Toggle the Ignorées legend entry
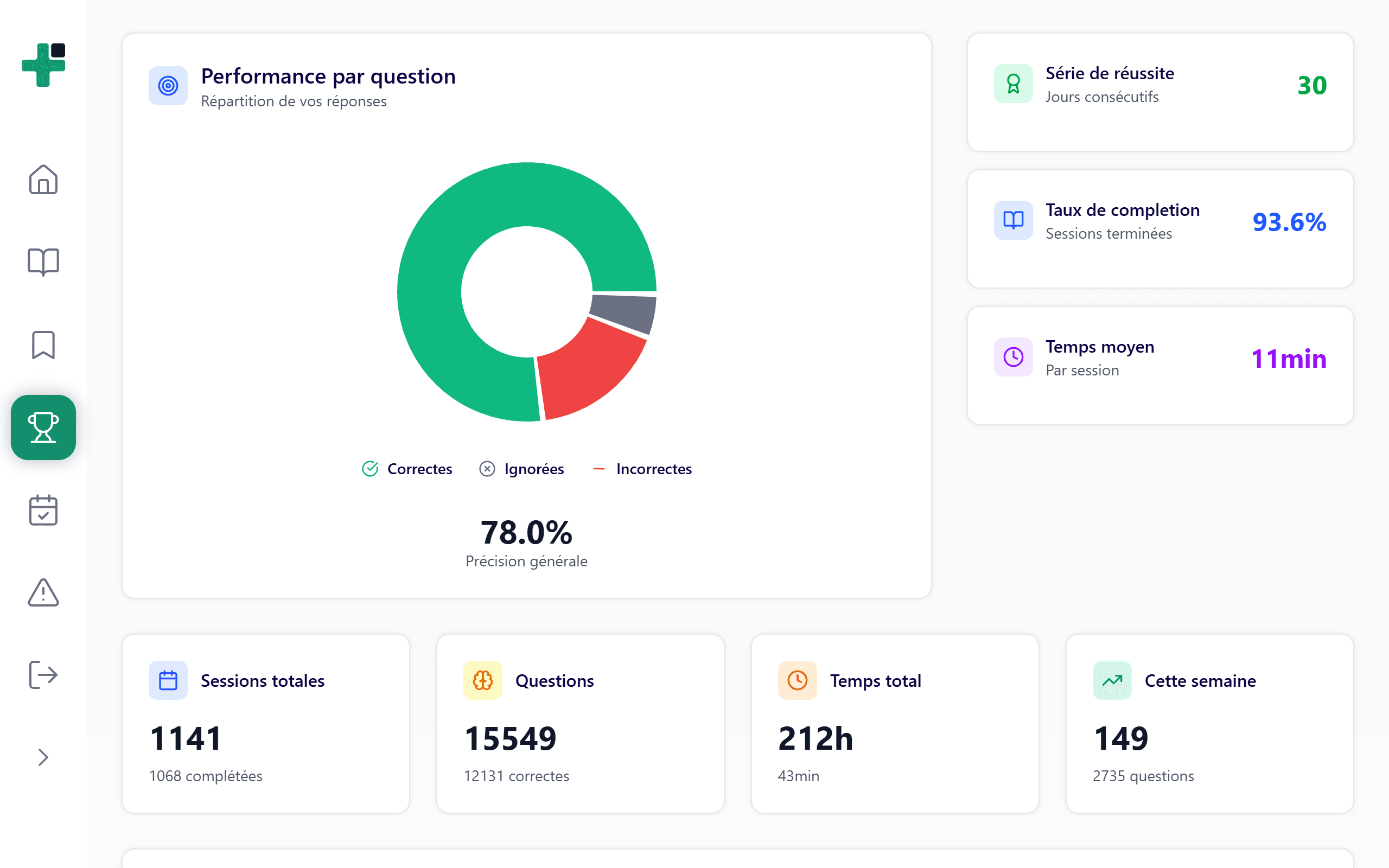The width and height of the screenshot is (1389, 868). click(x=521, y=469)
